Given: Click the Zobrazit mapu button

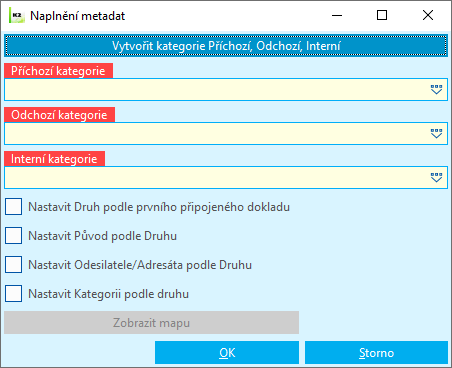Looking at the screenshot, I should (x=151, y=323).
